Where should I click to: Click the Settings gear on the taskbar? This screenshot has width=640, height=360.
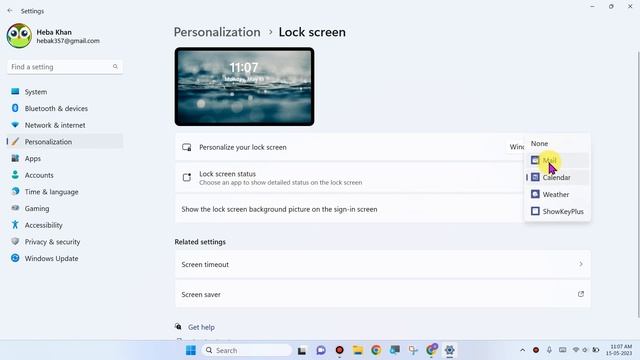449,350
